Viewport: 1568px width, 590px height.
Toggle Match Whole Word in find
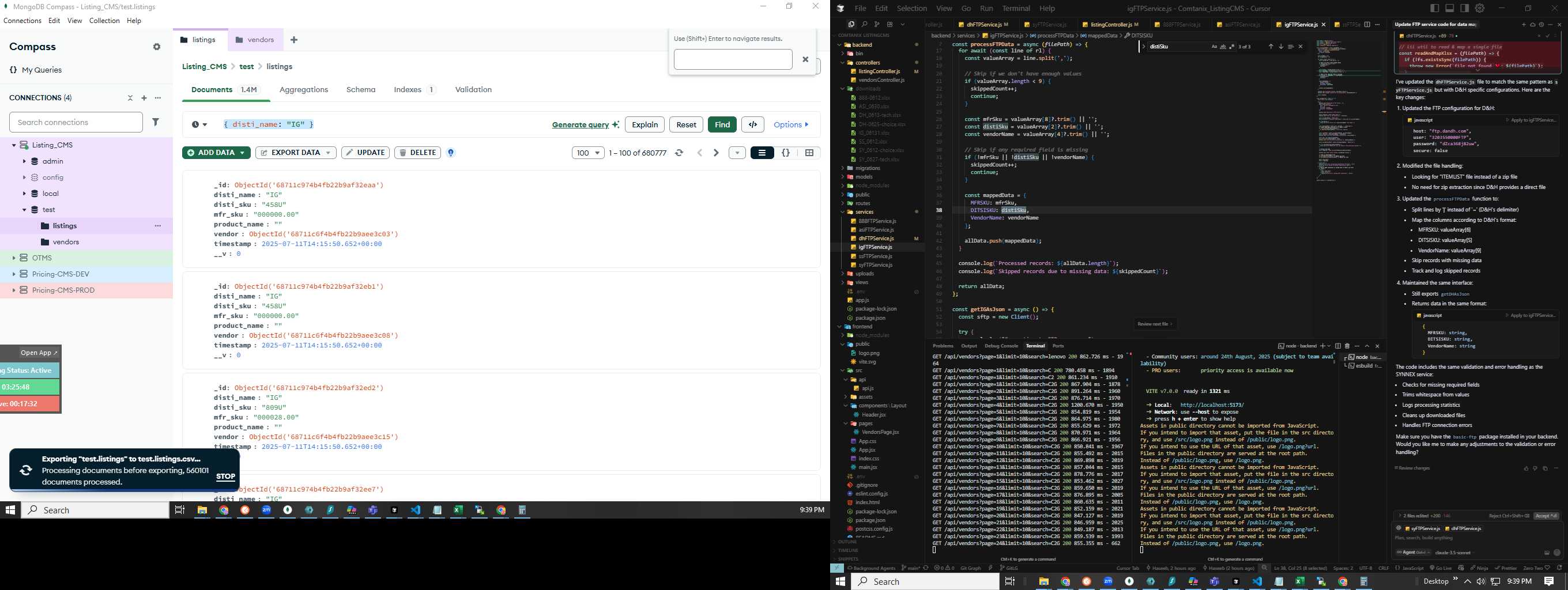(x=1223, y=47)
